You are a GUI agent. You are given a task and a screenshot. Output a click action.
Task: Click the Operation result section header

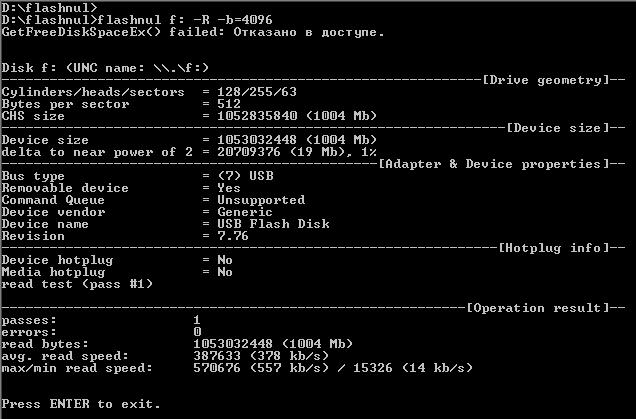point(535,307)
